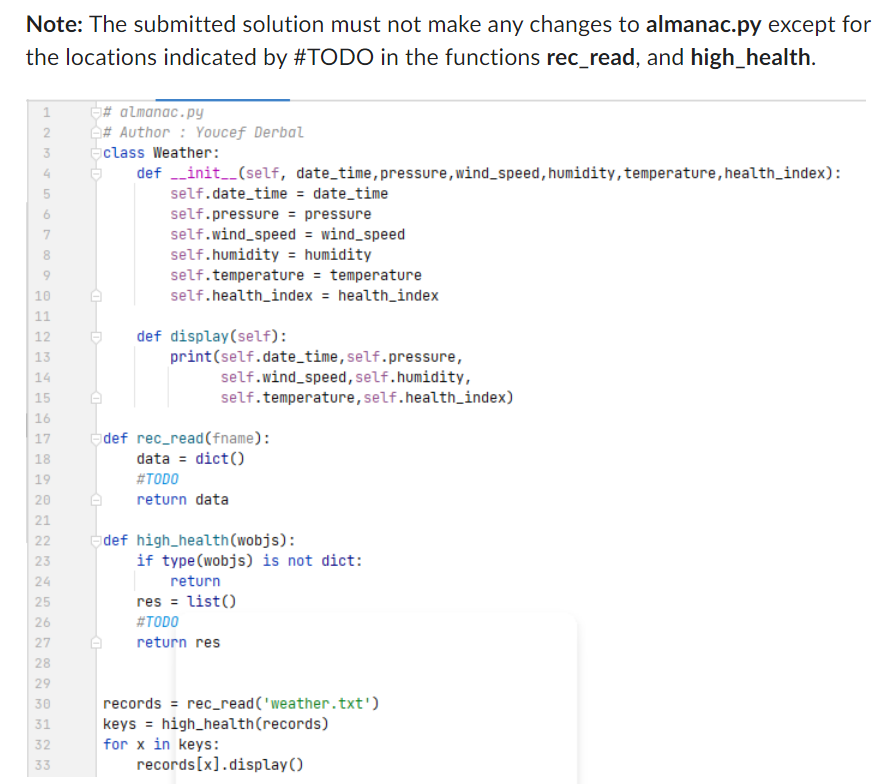This screenshot has width=892, height=784.
Task: Click the bold 'almanac.py' in the note
Action: tap(703, 25)
